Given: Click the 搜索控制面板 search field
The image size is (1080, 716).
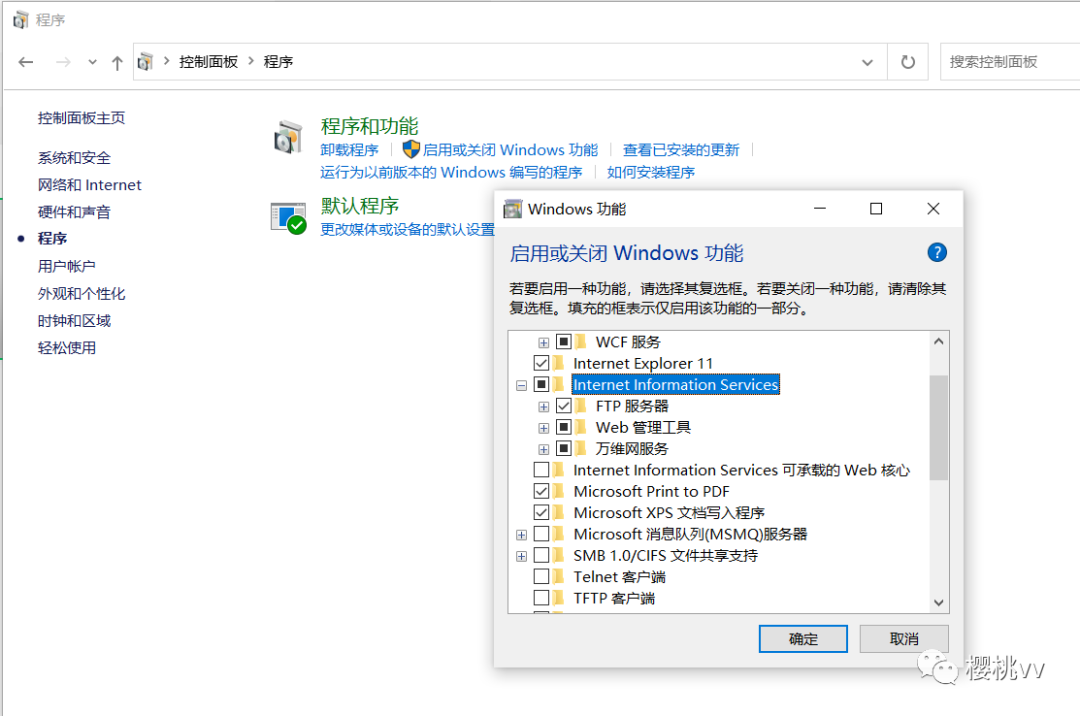Looking at the screenshot, I should click(1008, 62).
